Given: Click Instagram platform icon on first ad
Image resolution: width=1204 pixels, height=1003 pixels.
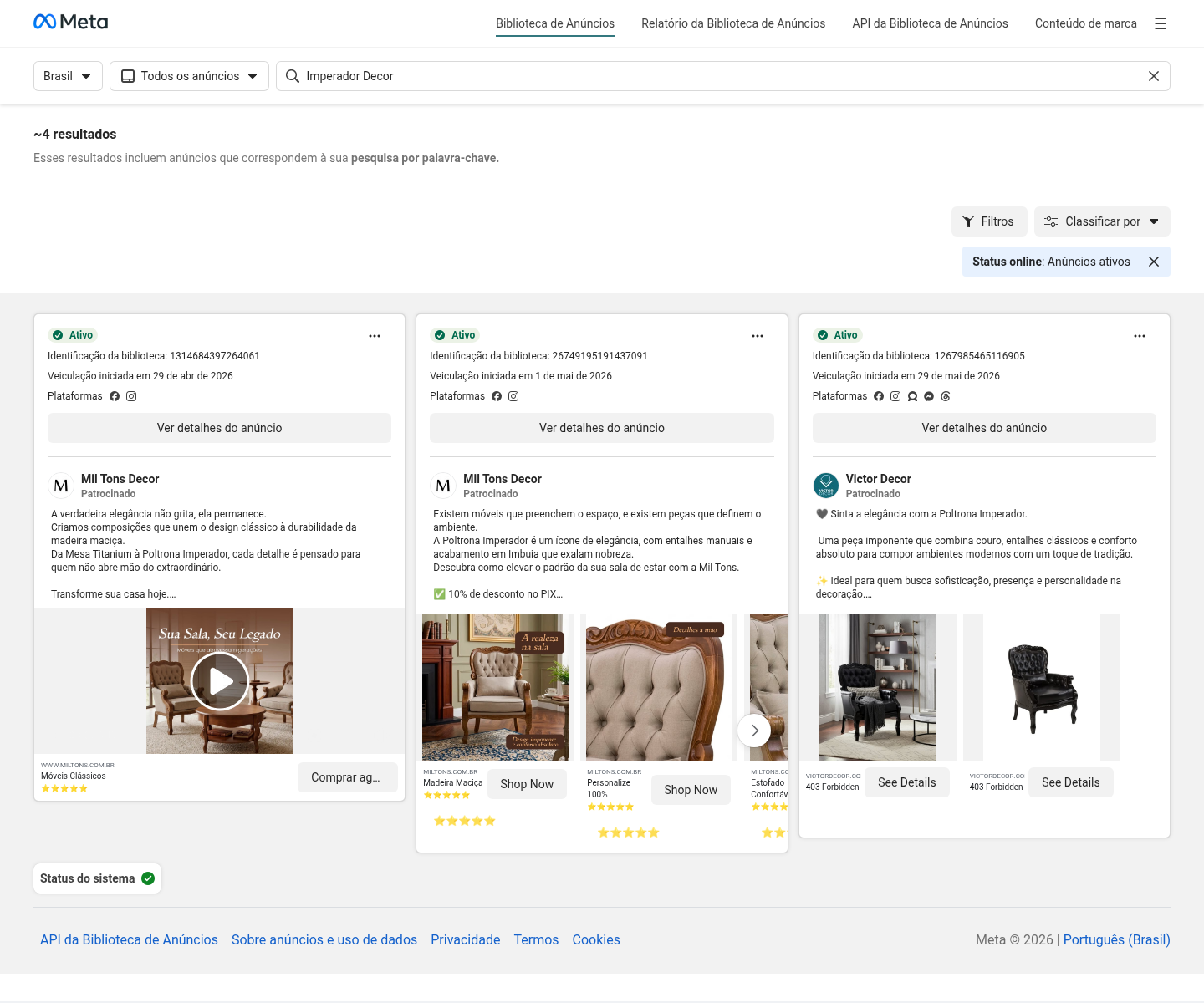Looking at the screenshot, I should coord(131,396).
